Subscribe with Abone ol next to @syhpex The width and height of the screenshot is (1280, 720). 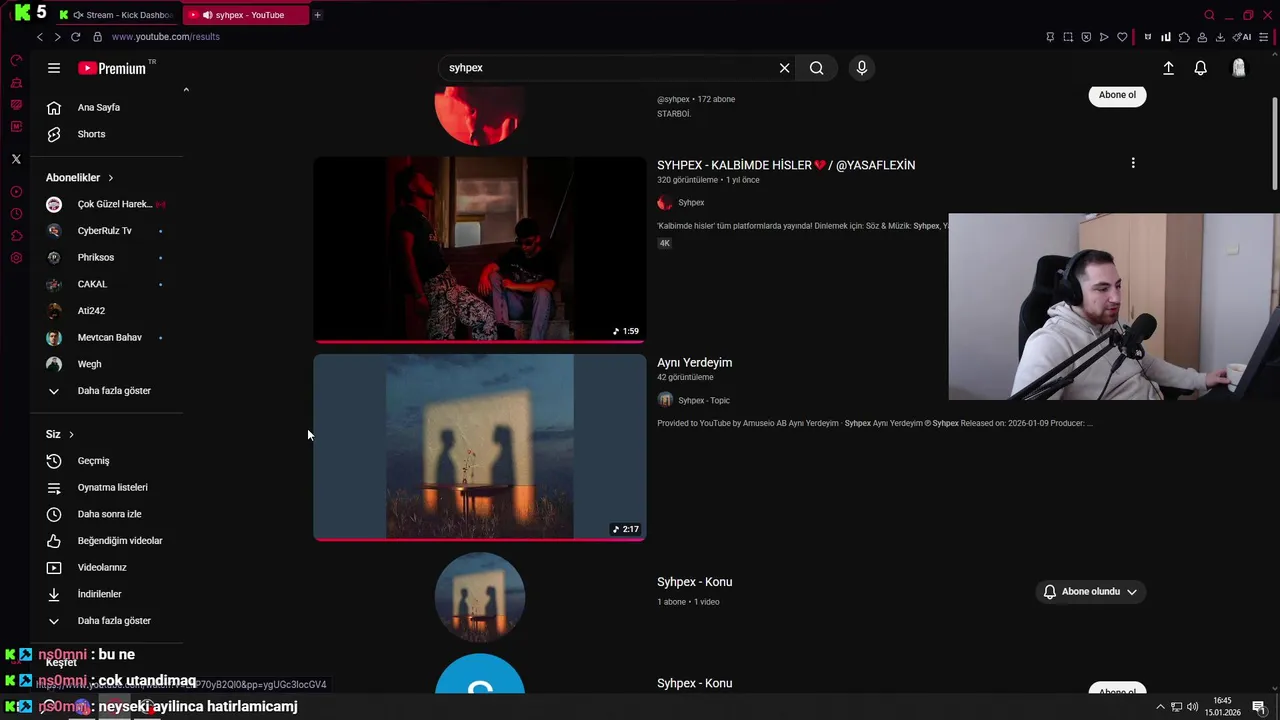point(1117,95)
